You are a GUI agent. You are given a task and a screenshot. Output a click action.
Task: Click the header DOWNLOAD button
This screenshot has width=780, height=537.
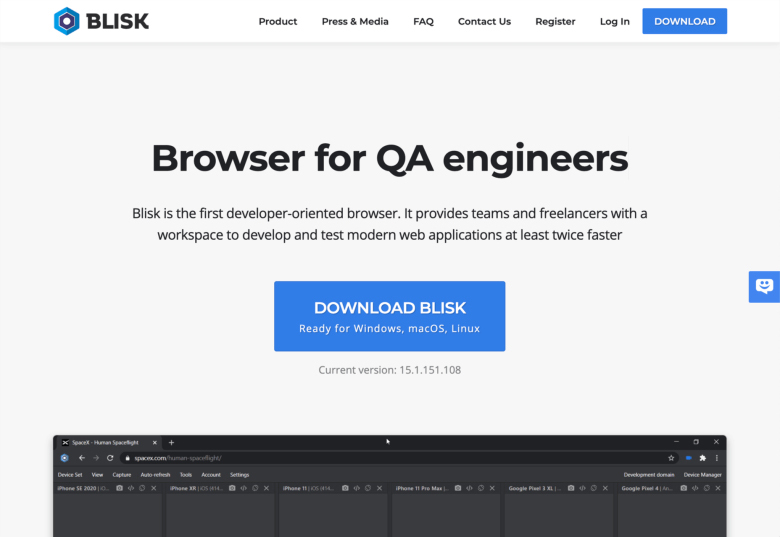coord(684,21)
